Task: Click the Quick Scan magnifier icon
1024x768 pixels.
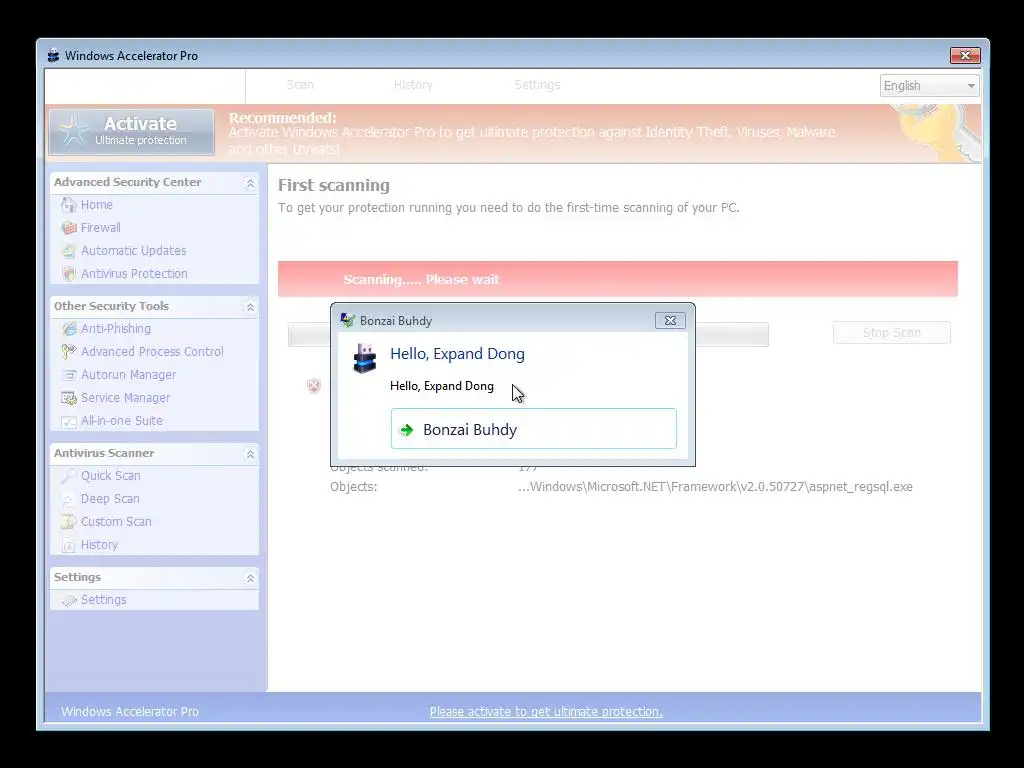Action: [x=69, y=476]
